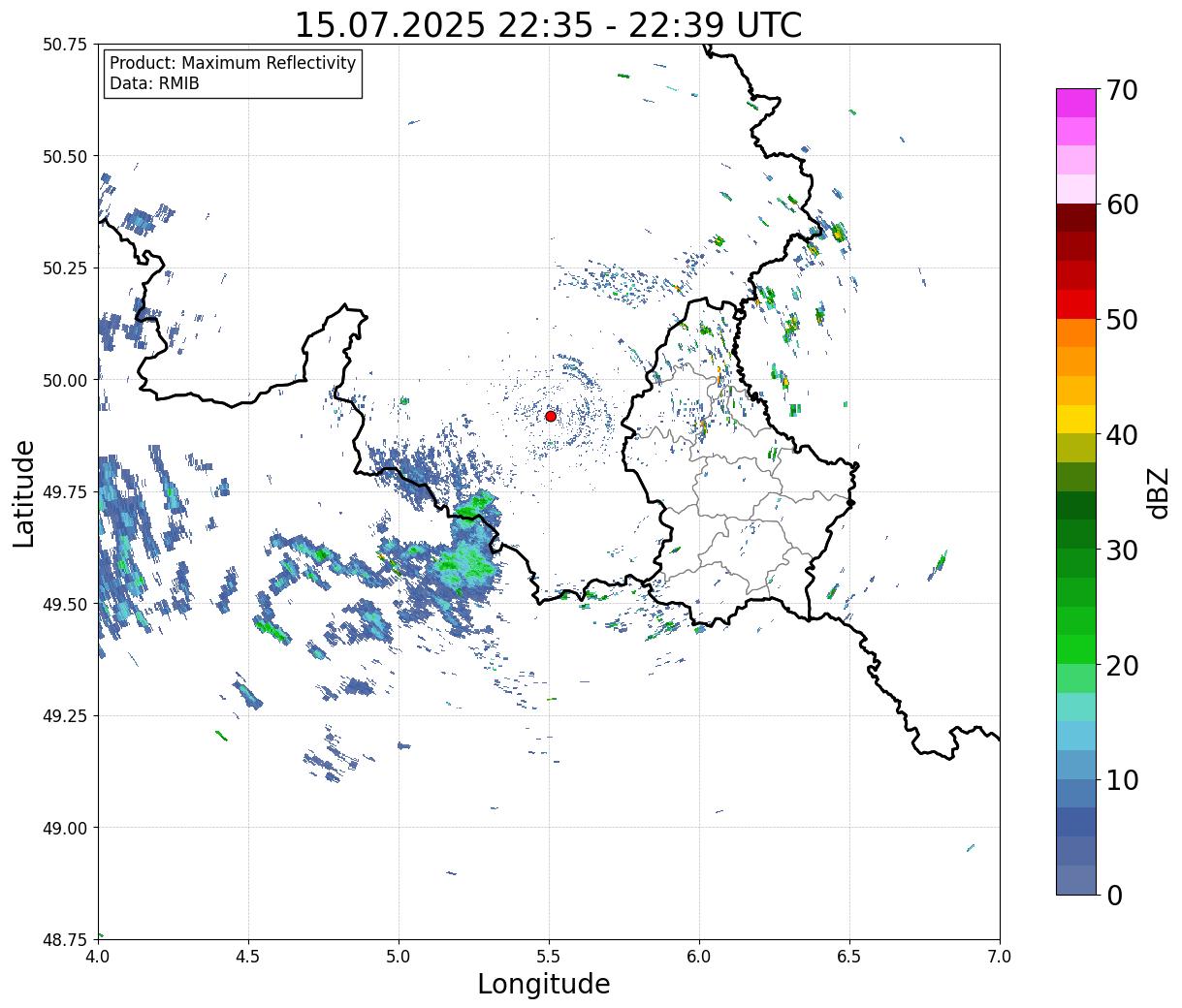Click the latitude tick label 50.75
This screenshot has height=1008, width=1182.
pyautogui.click(x=65, y=45)
